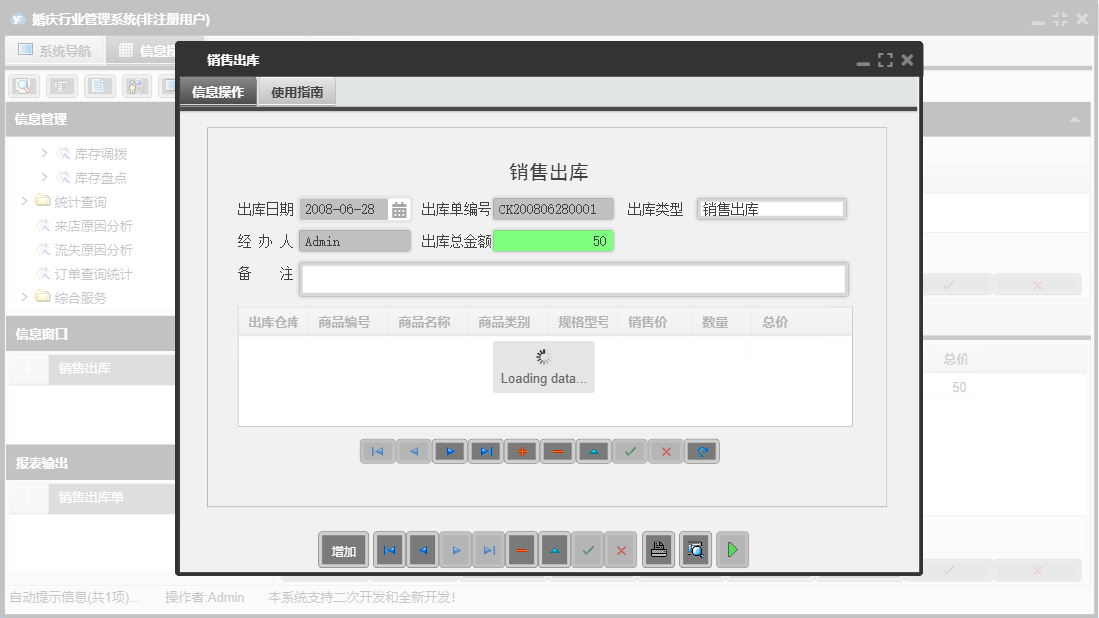Image resolution: width=1099 pixels, height=618 pixels.
Task: Edit detail row with grid navigator triangle
Action: (x=594, y=451)
